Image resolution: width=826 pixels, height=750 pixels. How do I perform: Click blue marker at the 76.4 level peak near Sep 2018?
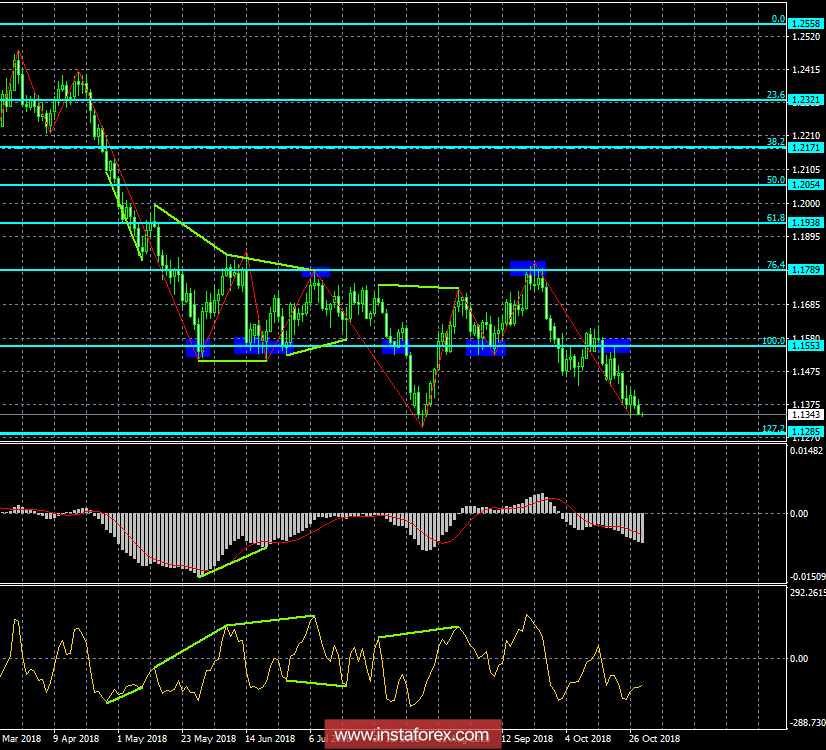(x=527, y=267)
